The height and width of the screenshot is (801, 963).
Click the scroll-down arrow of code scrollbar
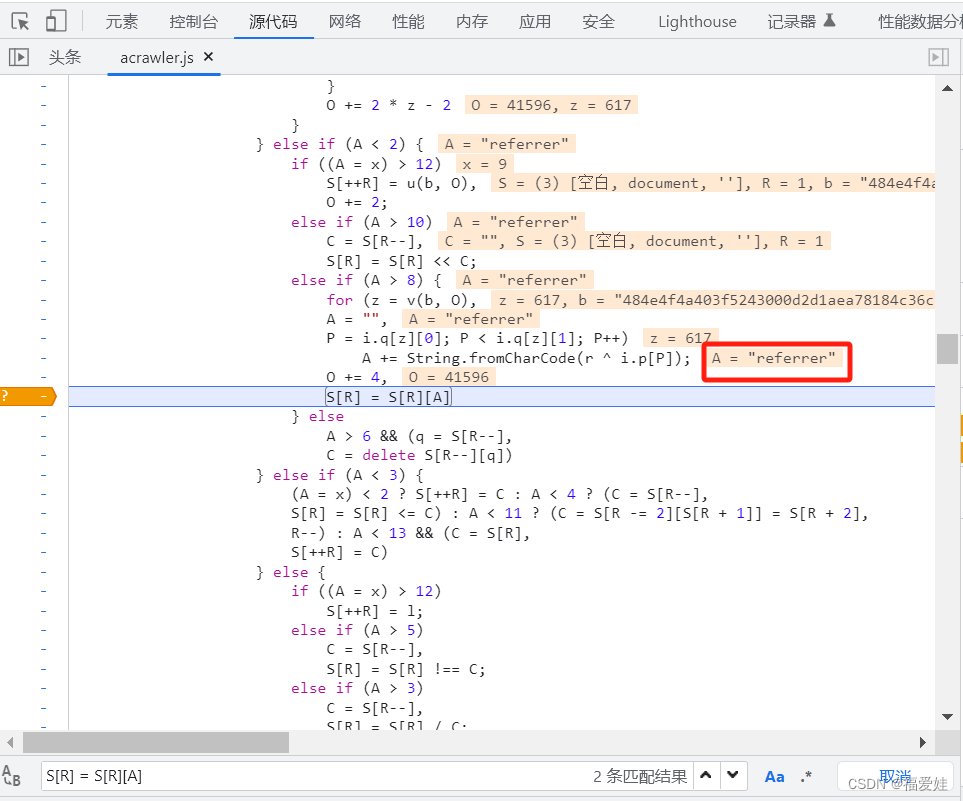pos(948,716)
